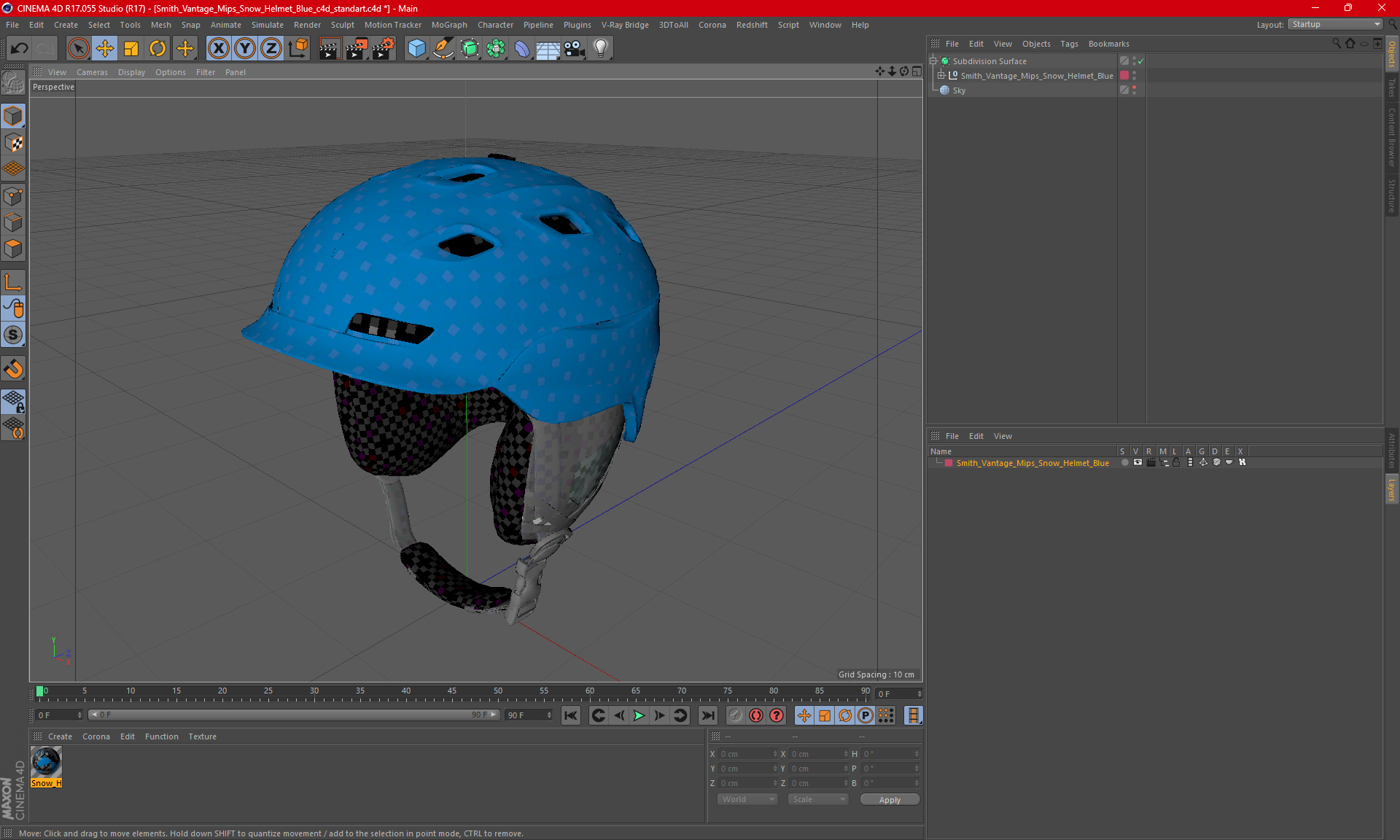Open the Layers side tab
The height and width of the screenshot is (840, 1400).
tap(1392, 489)
